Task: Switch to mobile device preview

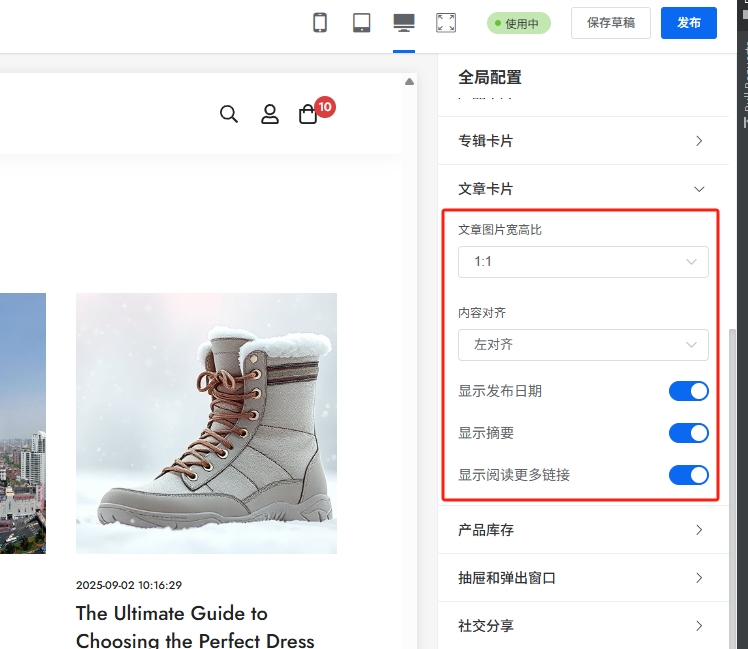Action: tap(320, 23)
